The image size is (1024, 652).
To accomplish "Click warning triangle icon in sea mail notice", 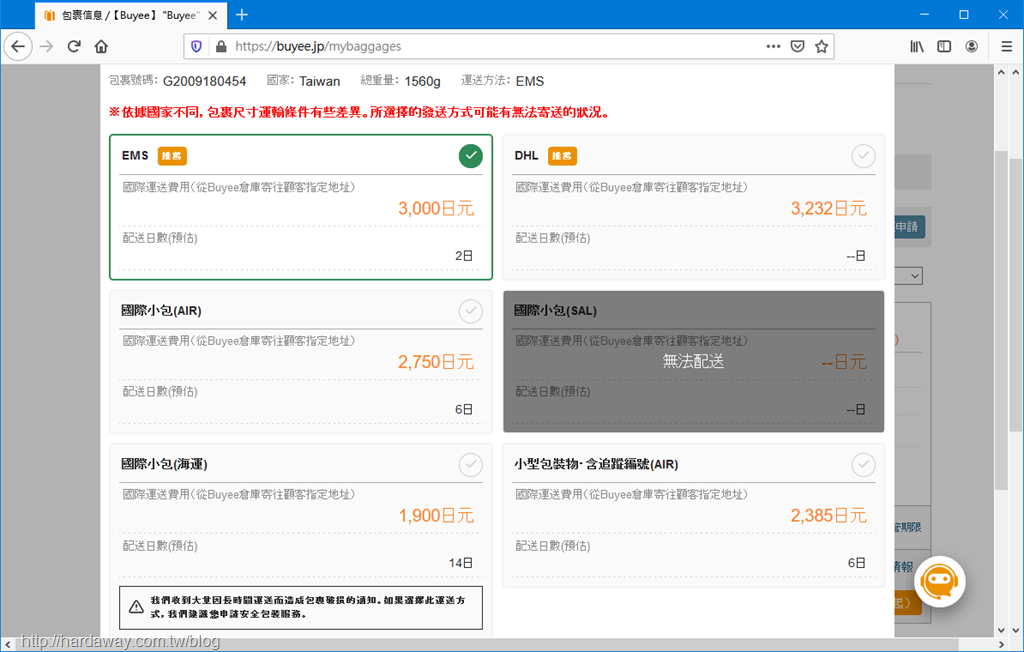I will (136, 607).
